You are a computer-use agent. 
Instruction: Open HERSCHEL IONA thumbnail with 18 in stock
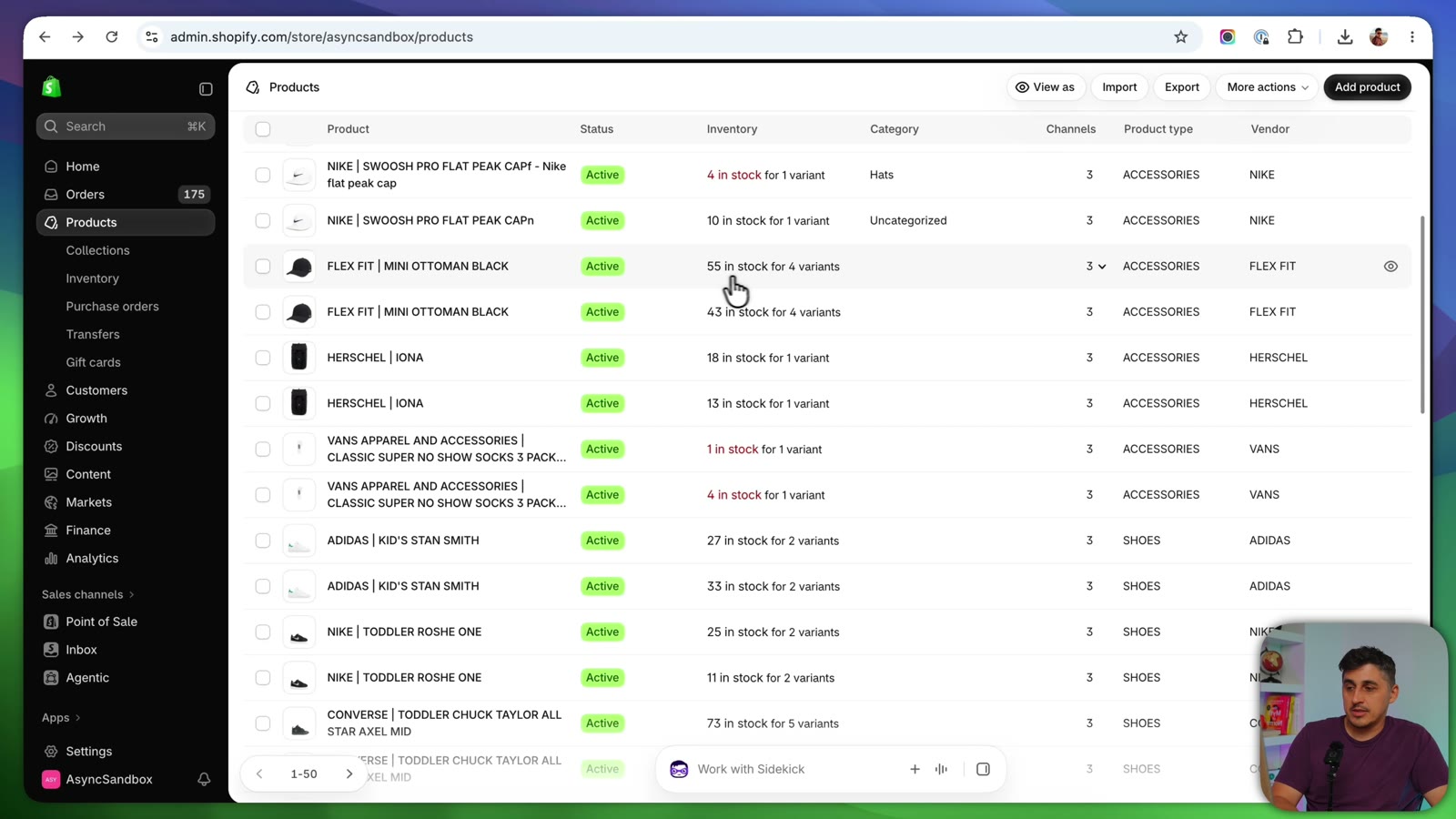tap(298, 358)
